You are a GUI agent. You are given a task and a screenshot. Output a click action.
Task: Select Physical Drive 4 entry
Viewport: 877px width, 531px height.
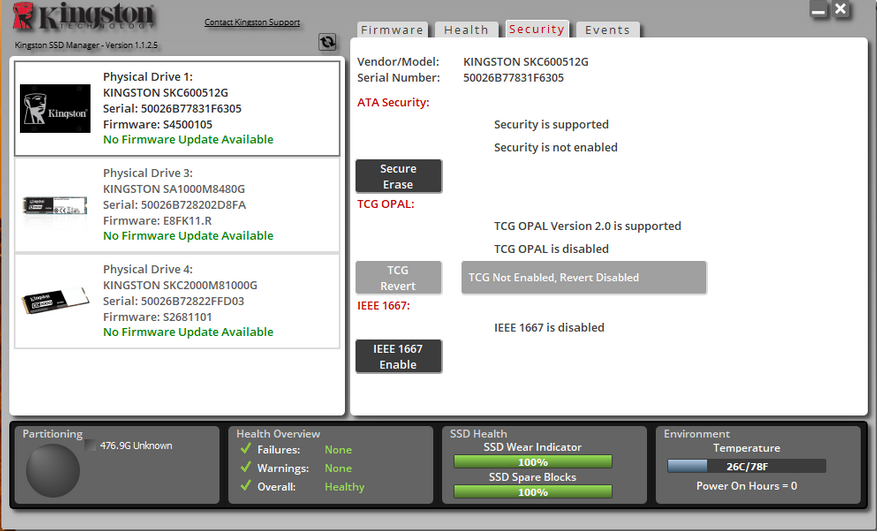click(177, 301)
